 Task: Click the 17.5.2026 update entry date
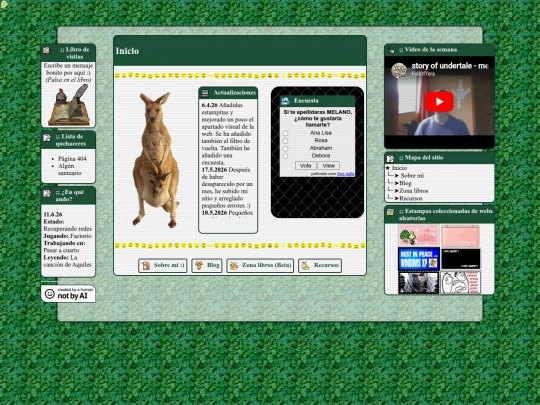[214, 170]
